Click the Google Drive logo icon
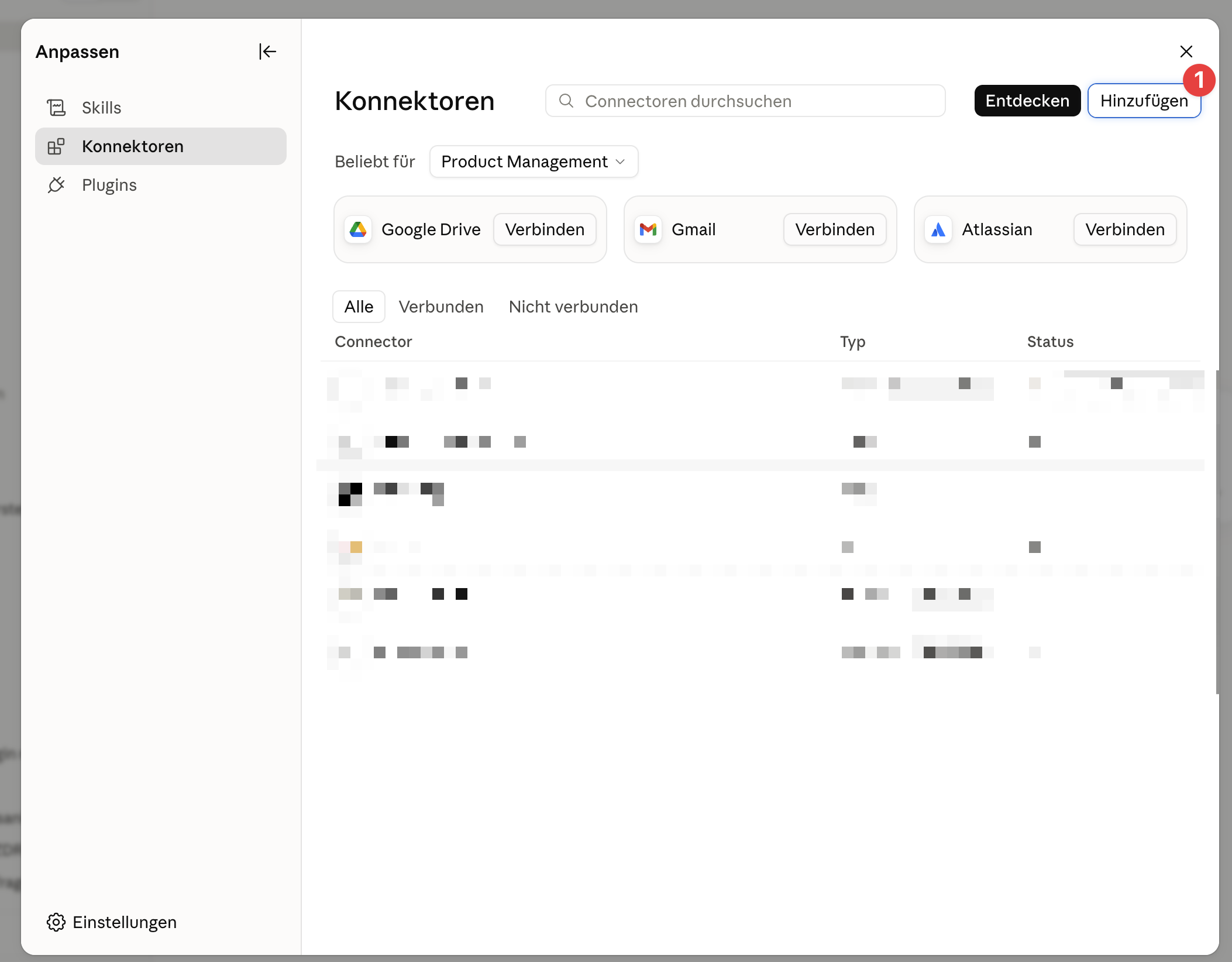The width and height of the screenshot is (1232, 962). (x=358, y=229)
